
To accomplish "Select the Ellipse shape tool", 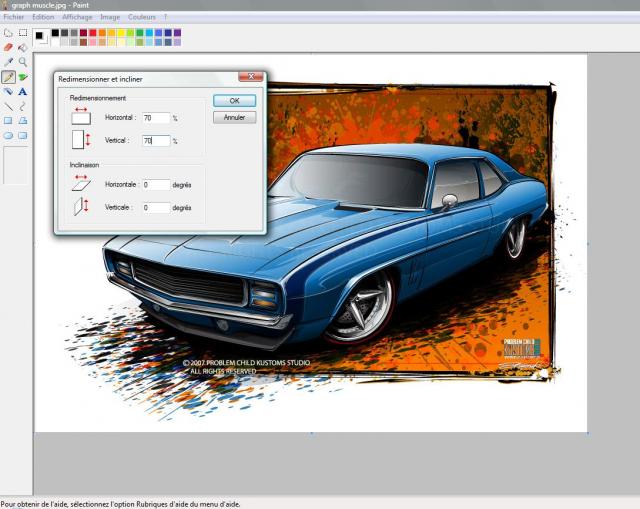I will [8, 136].
